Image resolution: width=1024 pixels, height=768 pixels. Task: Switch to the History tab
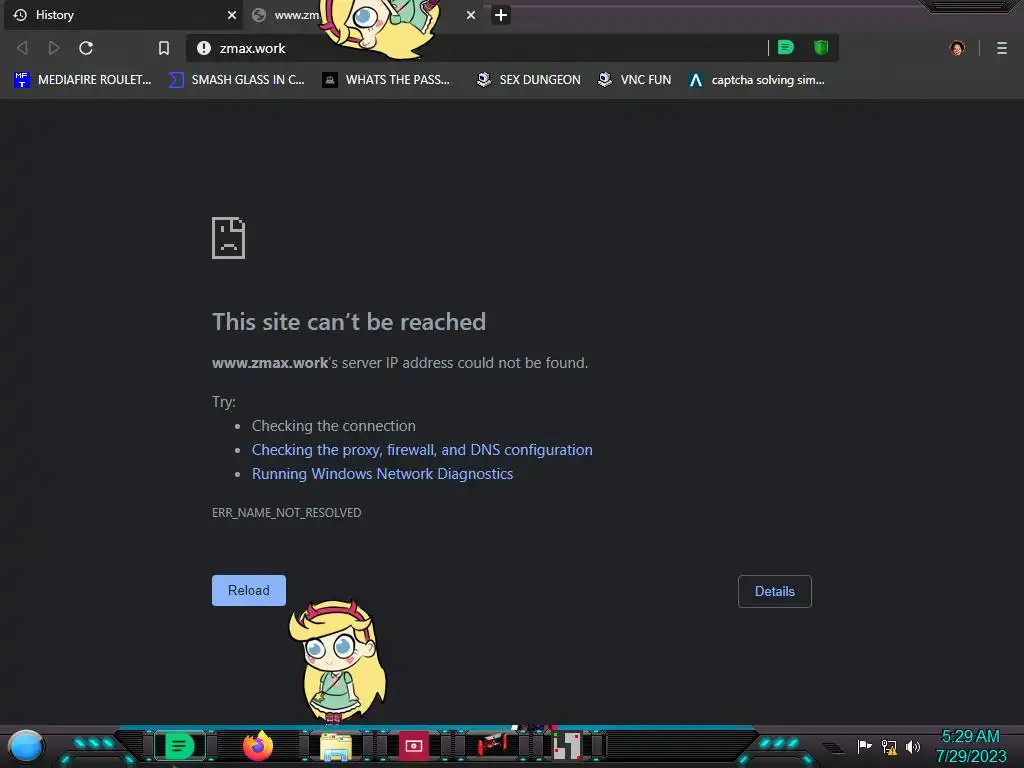coord(123,15)
